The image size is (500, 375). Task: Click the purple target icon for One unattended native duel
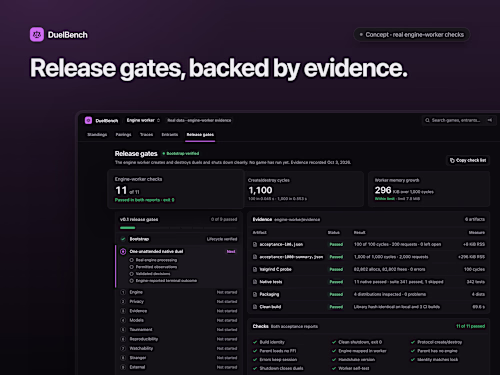click(x=123, y=251)
